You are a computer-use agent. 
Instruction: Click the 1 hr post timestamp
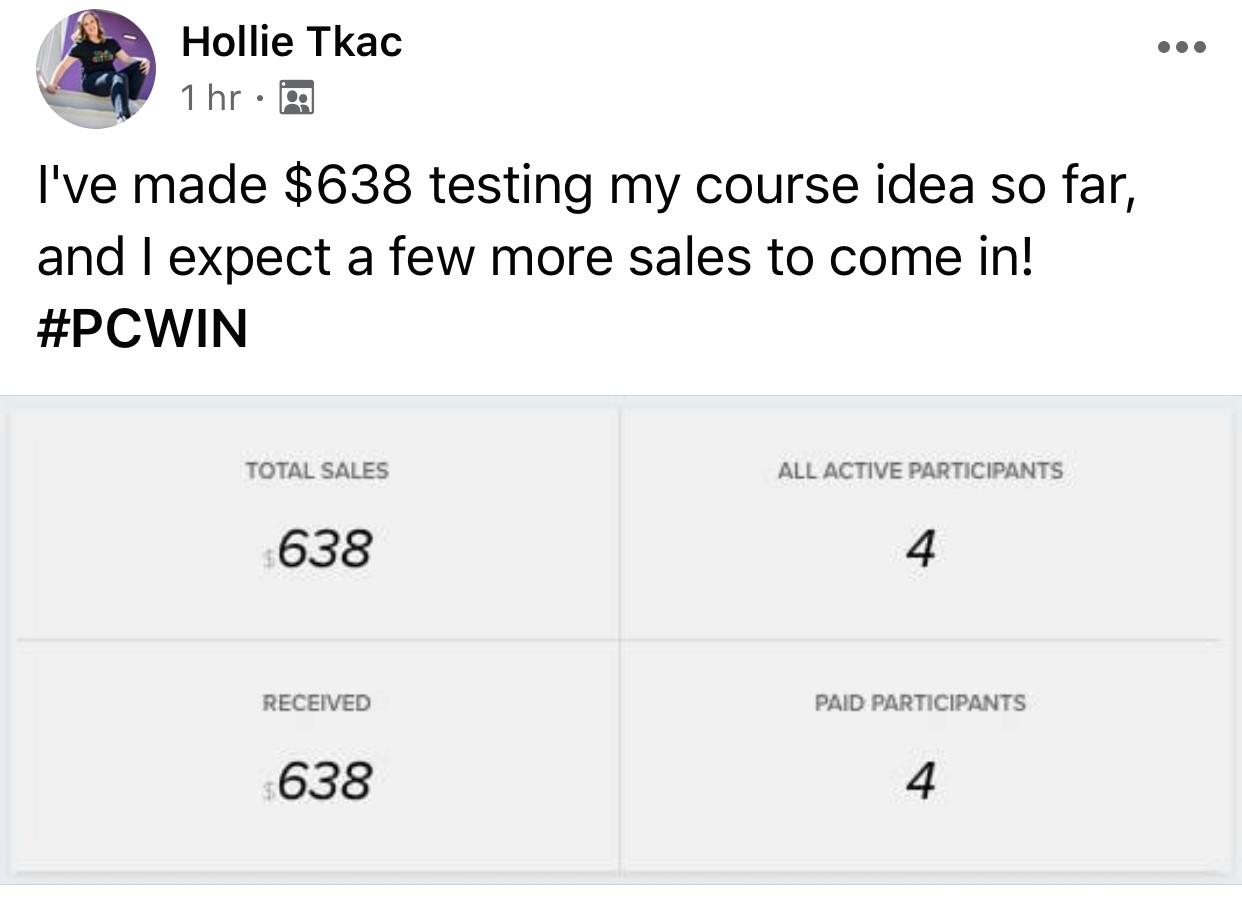tap(211, 98)
